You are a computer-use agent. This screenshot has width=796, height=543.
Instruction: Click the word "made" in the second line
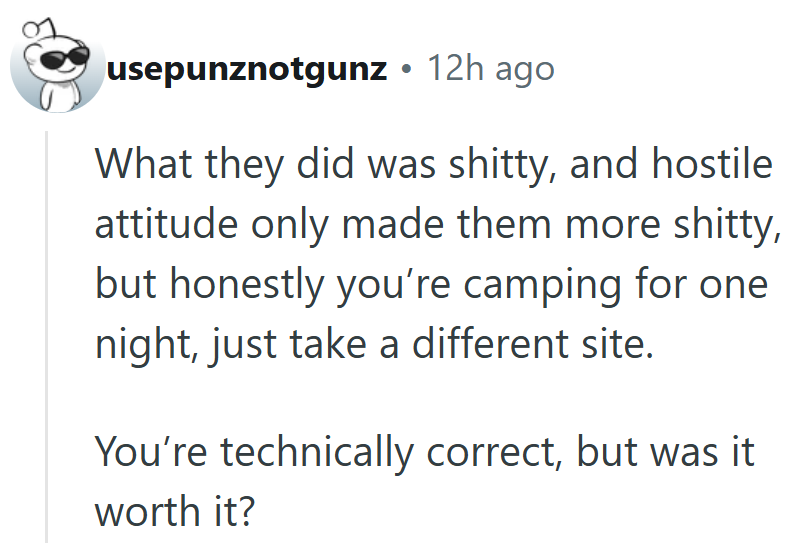click(381, 226)
